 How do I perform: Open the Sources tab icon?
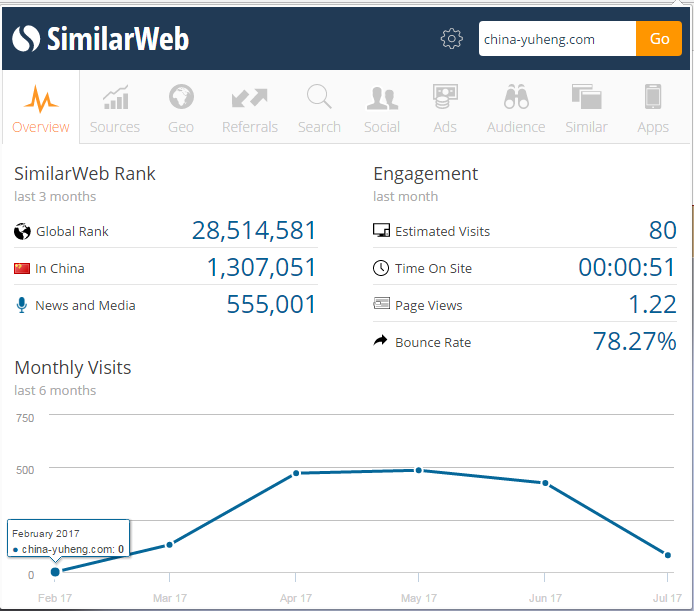115,108
